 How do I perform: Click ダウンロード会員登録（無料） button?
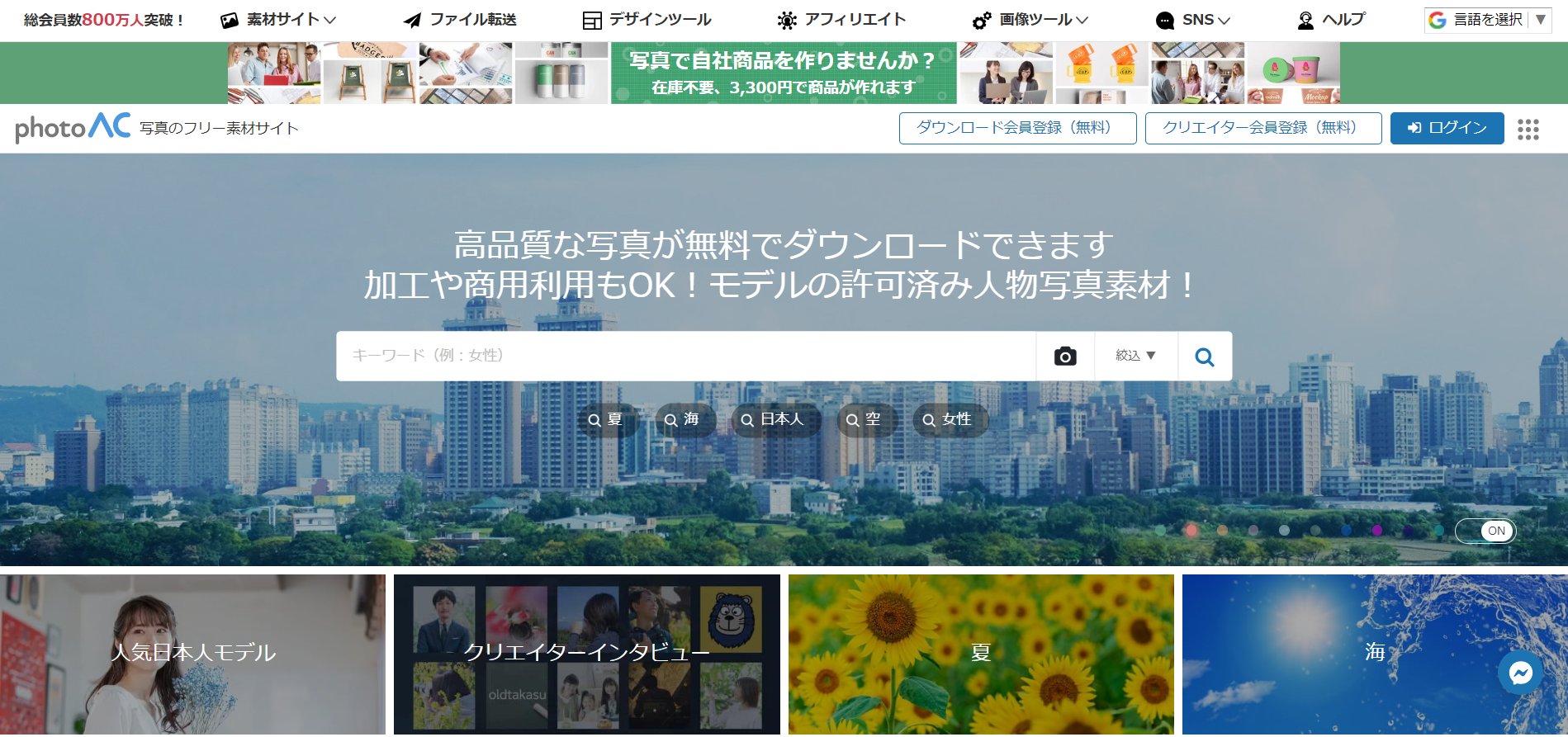tap(1017, 128)
